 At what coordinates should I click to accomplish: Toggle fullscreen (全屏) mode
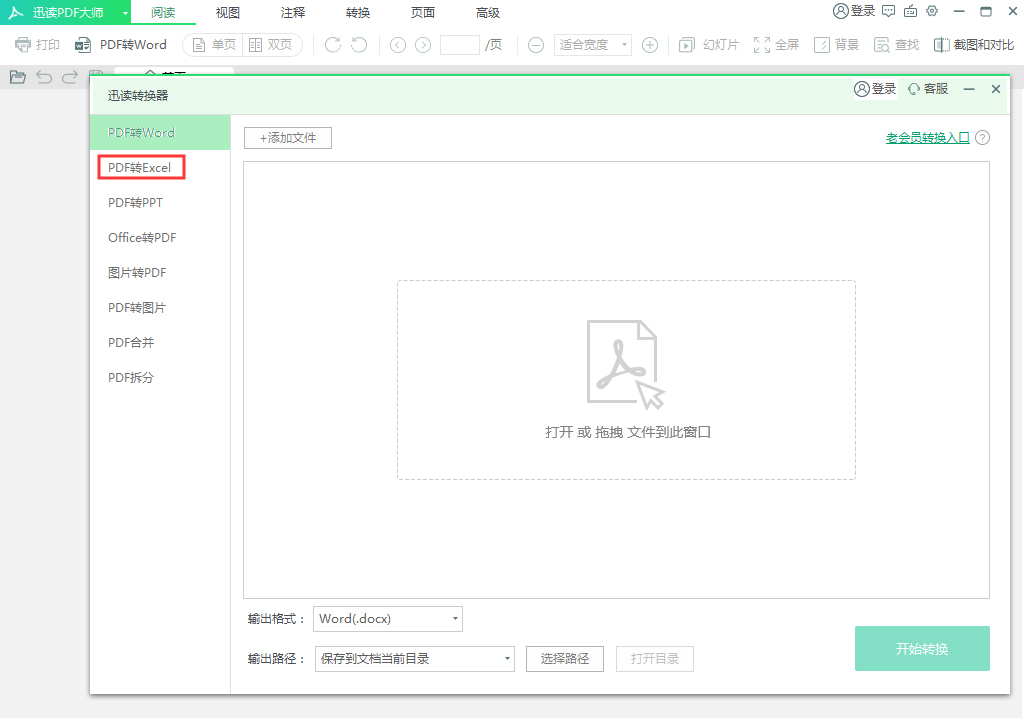pyautogui.click(x=775, y=44)
